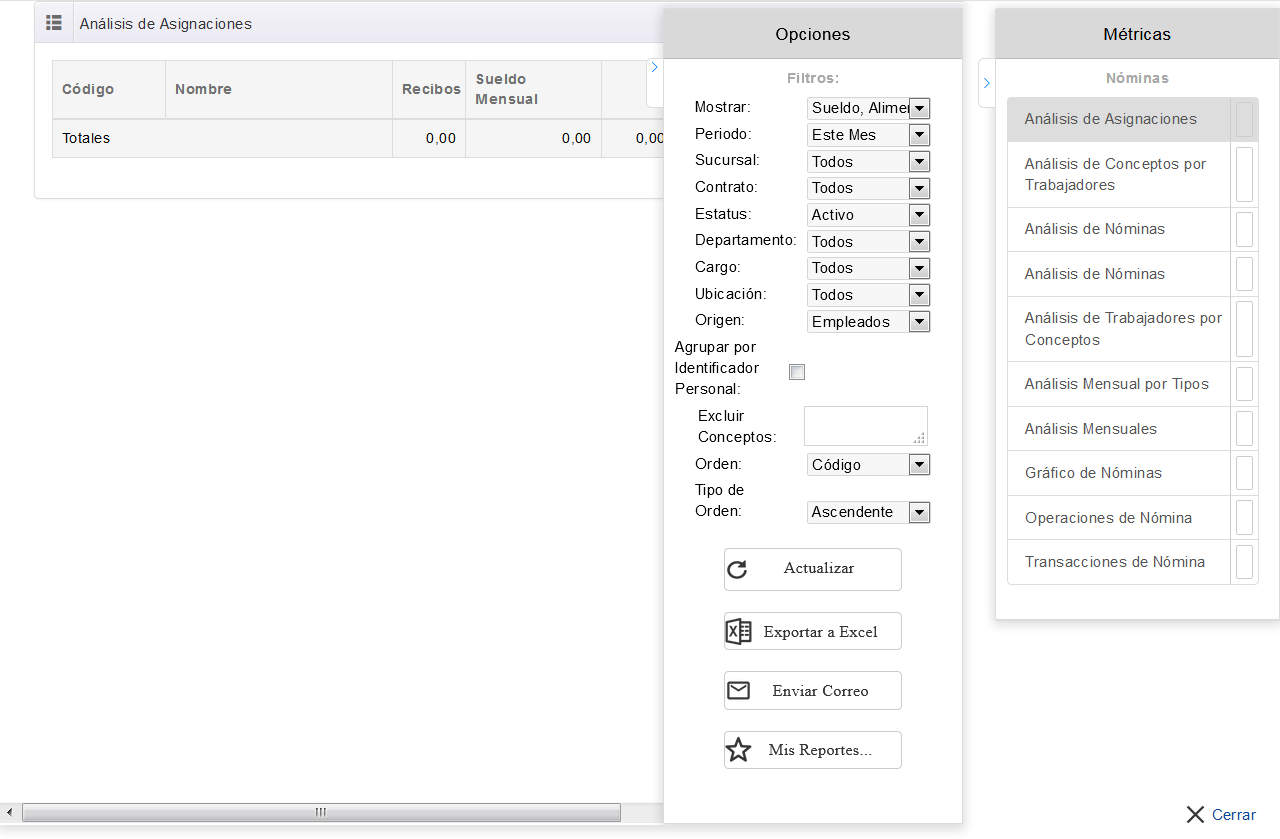The image size is (1280, 839).
Task: Toggle Agrupar por Identificador Personal checkbox
Action: coord(797,372)
